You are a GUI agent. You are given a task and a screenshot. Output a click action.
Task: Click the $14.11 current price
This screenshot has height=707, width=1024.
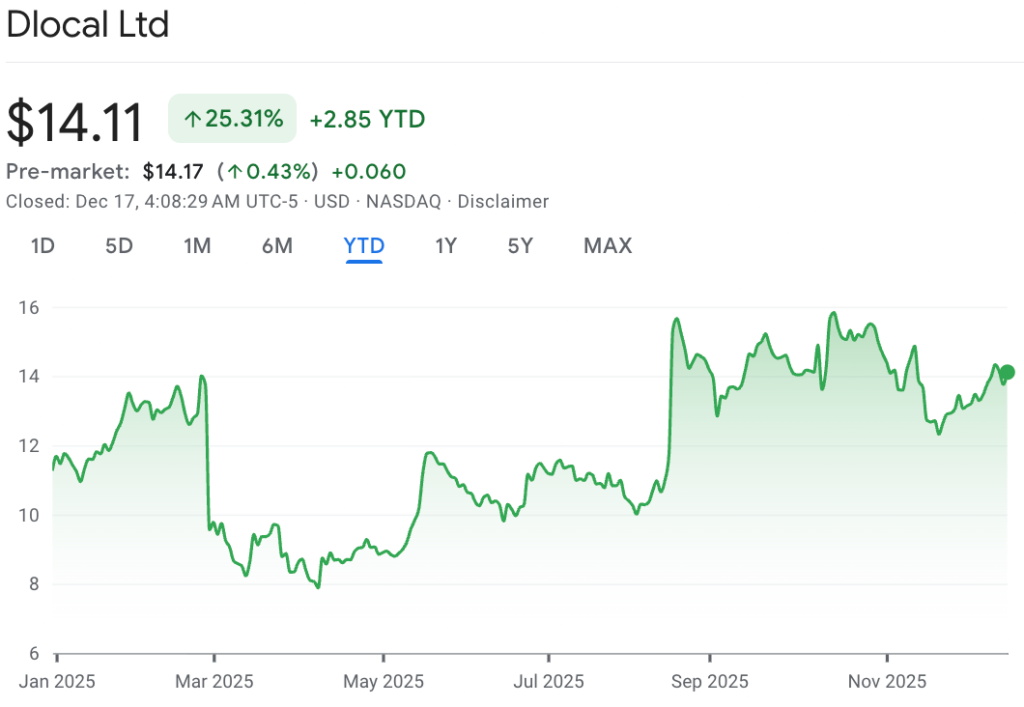[x=75, y=121]
